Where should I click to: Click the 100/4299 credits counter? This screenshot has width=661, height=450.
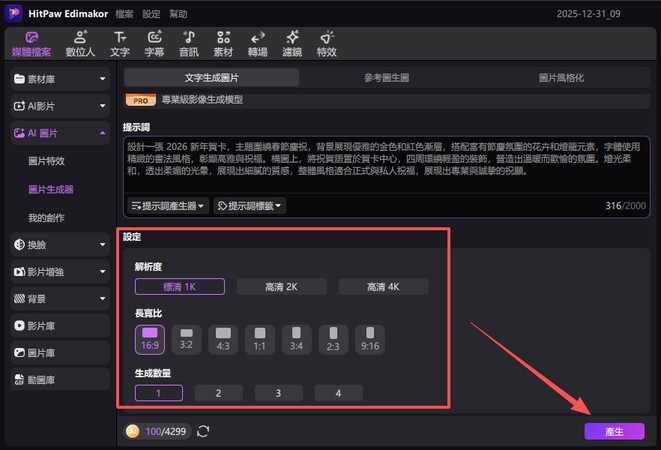(166, 431)
